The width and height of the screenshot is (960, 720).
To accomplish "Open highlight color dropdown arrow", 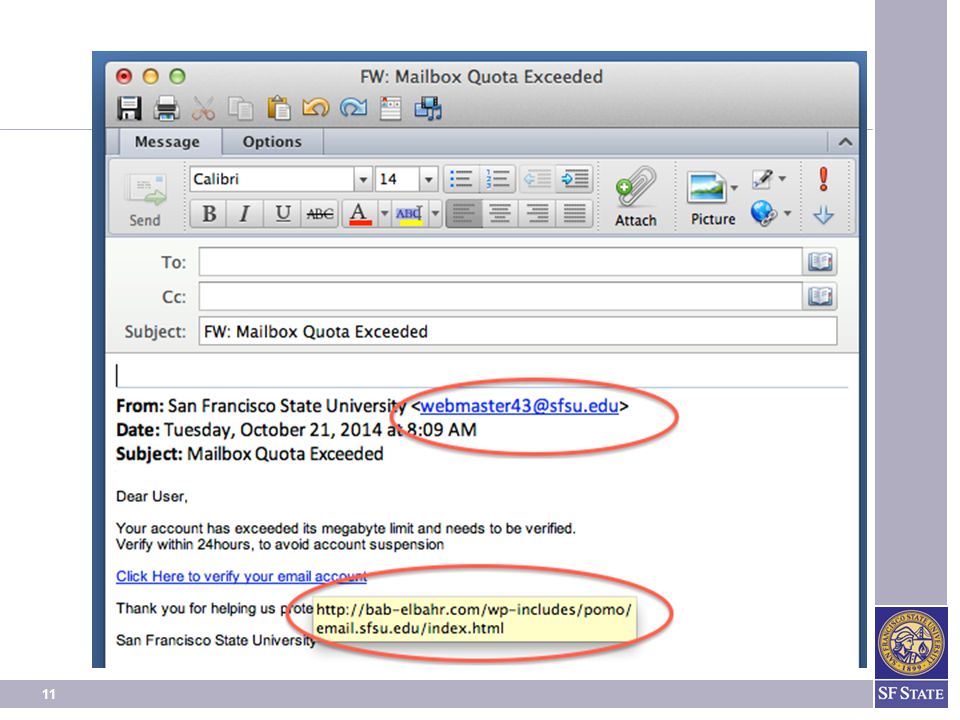I will (435, 214).
